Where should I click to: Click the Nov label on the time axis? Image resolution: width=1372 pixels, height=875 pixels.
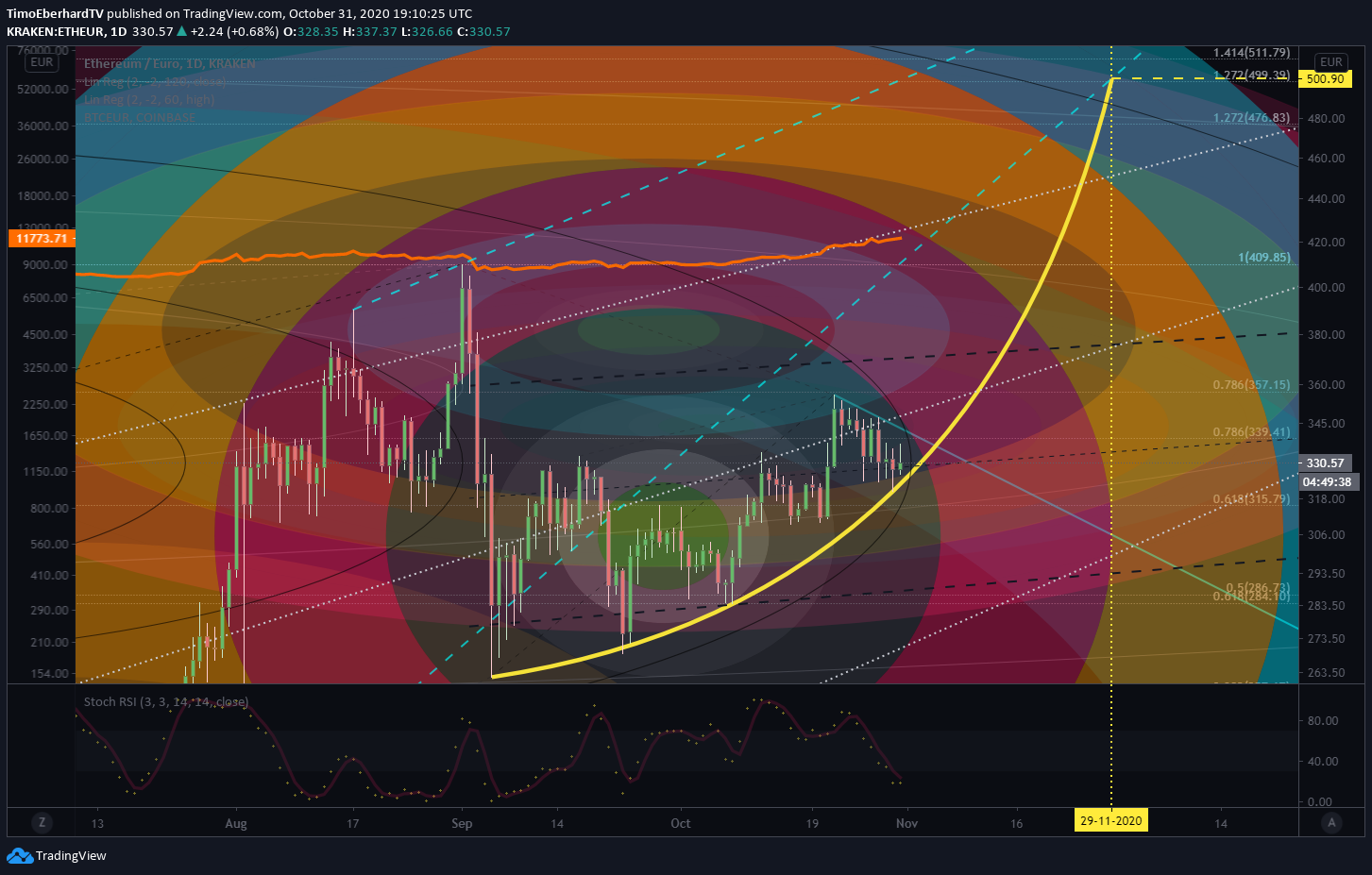906,823
